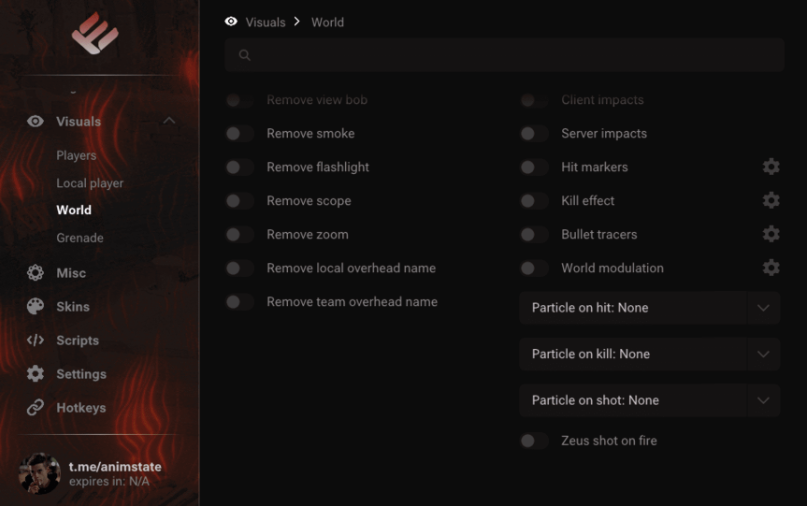Image resolution: width=807 pixels, height=506 pixels.
Task: Click the breadcrumb eye icon
Action: (231, 22)
